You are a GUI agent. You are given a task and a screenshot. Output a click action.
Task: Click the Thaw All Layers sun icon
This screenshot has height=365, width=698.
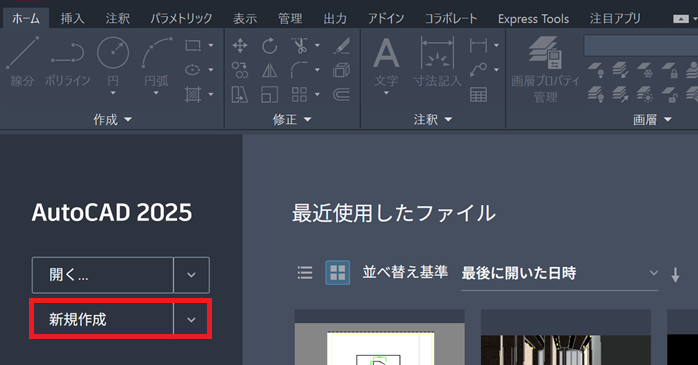(x=645, y=94)
